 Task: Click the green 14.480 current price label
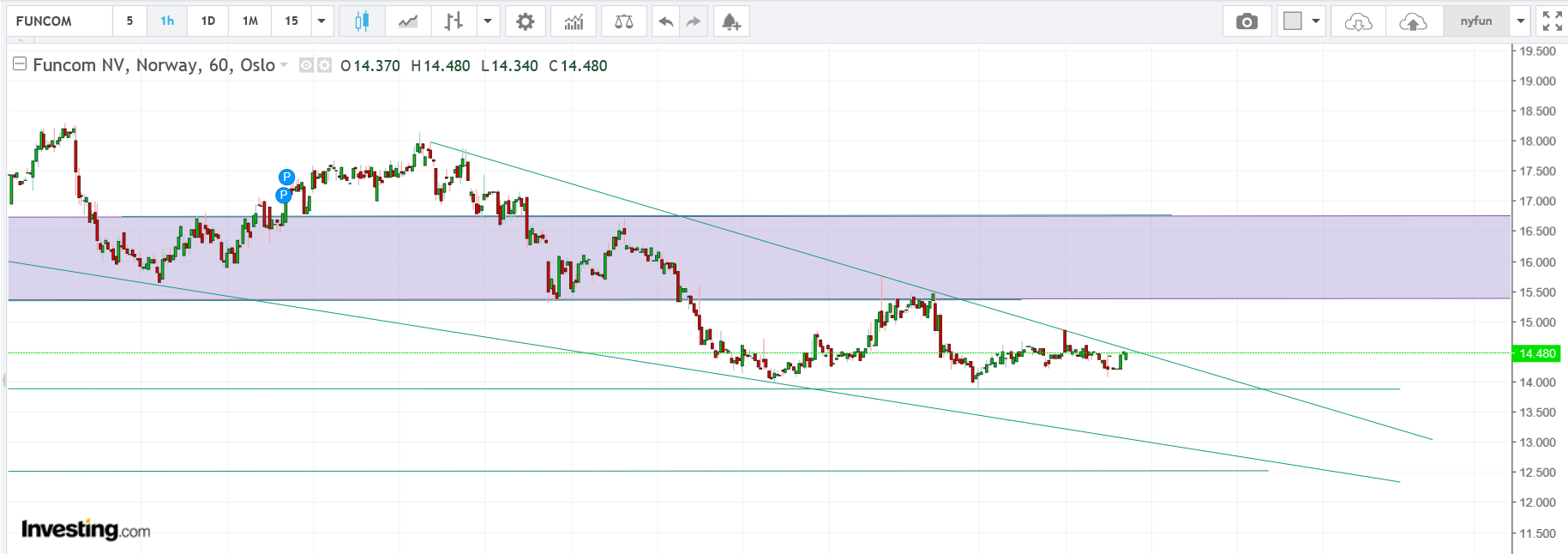(x=1537, y=353)
